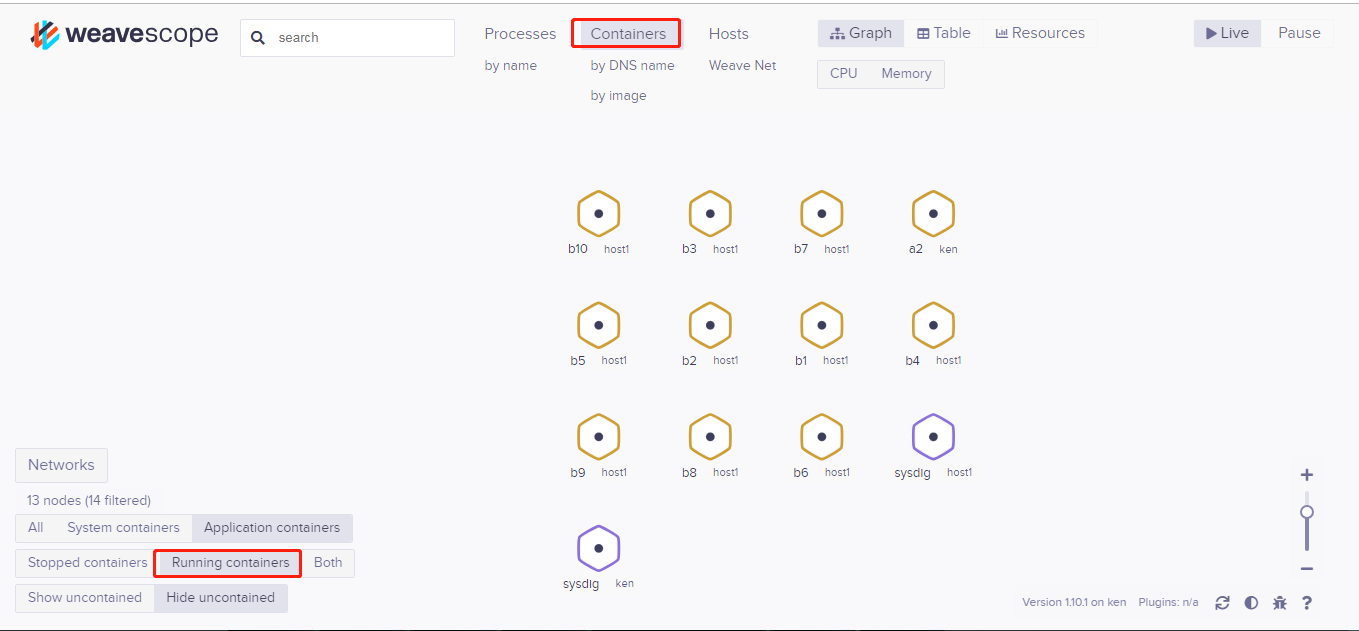This screenshot has width=1359, height=631.
Task: Open the a2 container node on ken
Action: pyautogui.click(x=933, y=213)
